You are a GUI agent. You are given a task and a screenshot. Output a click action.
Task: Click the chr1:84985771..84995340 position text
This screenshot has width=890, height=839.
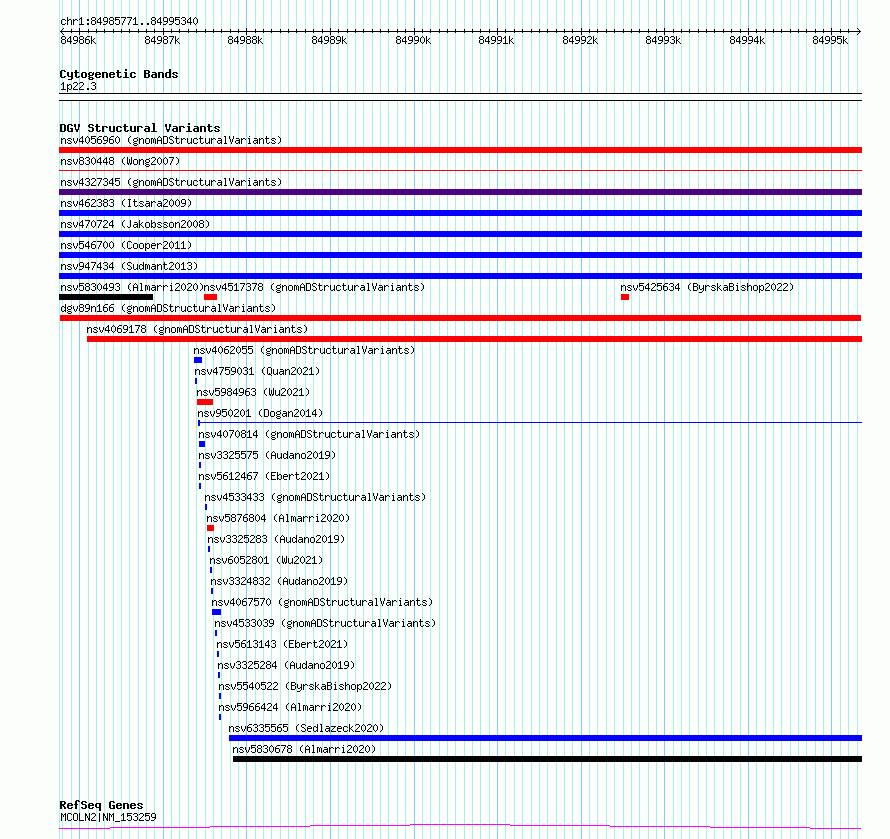129,21
